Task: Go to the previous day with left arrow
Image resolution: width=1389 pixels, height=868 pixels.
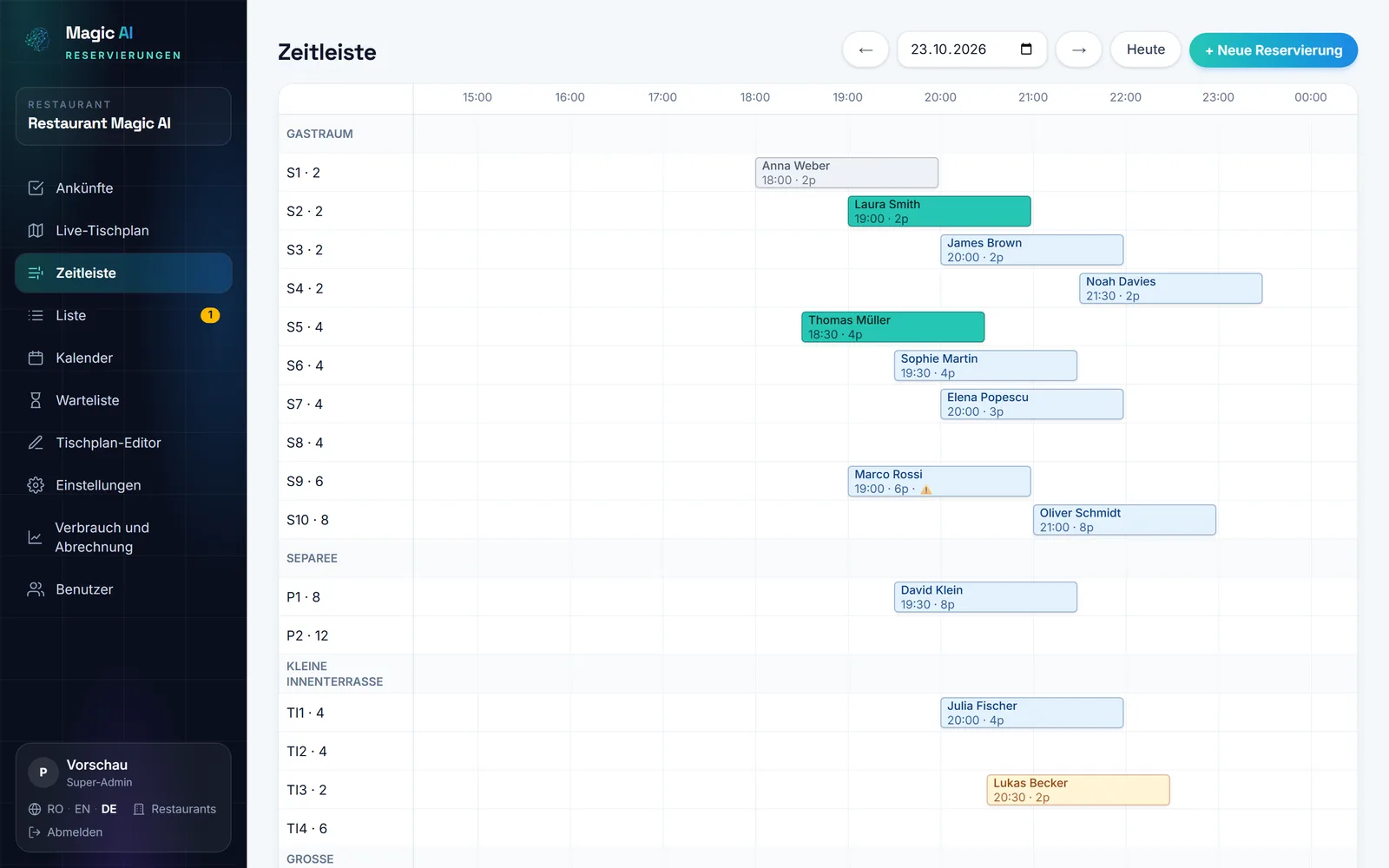Action: click(866, 50)
